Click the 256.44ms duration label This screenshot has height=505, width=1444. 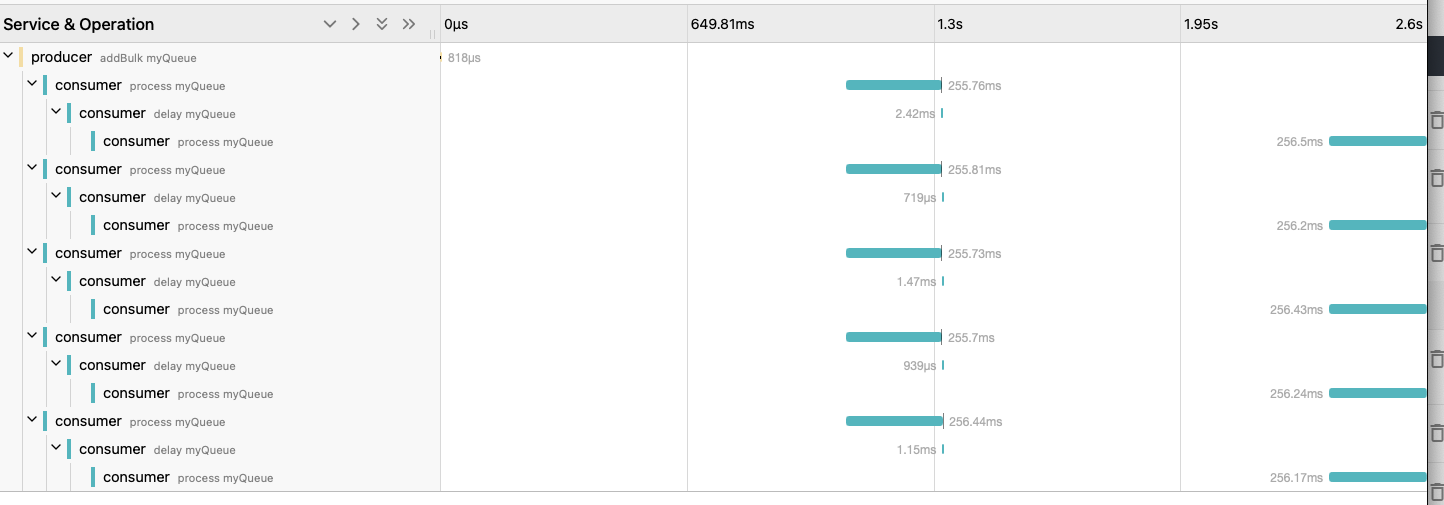click(975, 422)
